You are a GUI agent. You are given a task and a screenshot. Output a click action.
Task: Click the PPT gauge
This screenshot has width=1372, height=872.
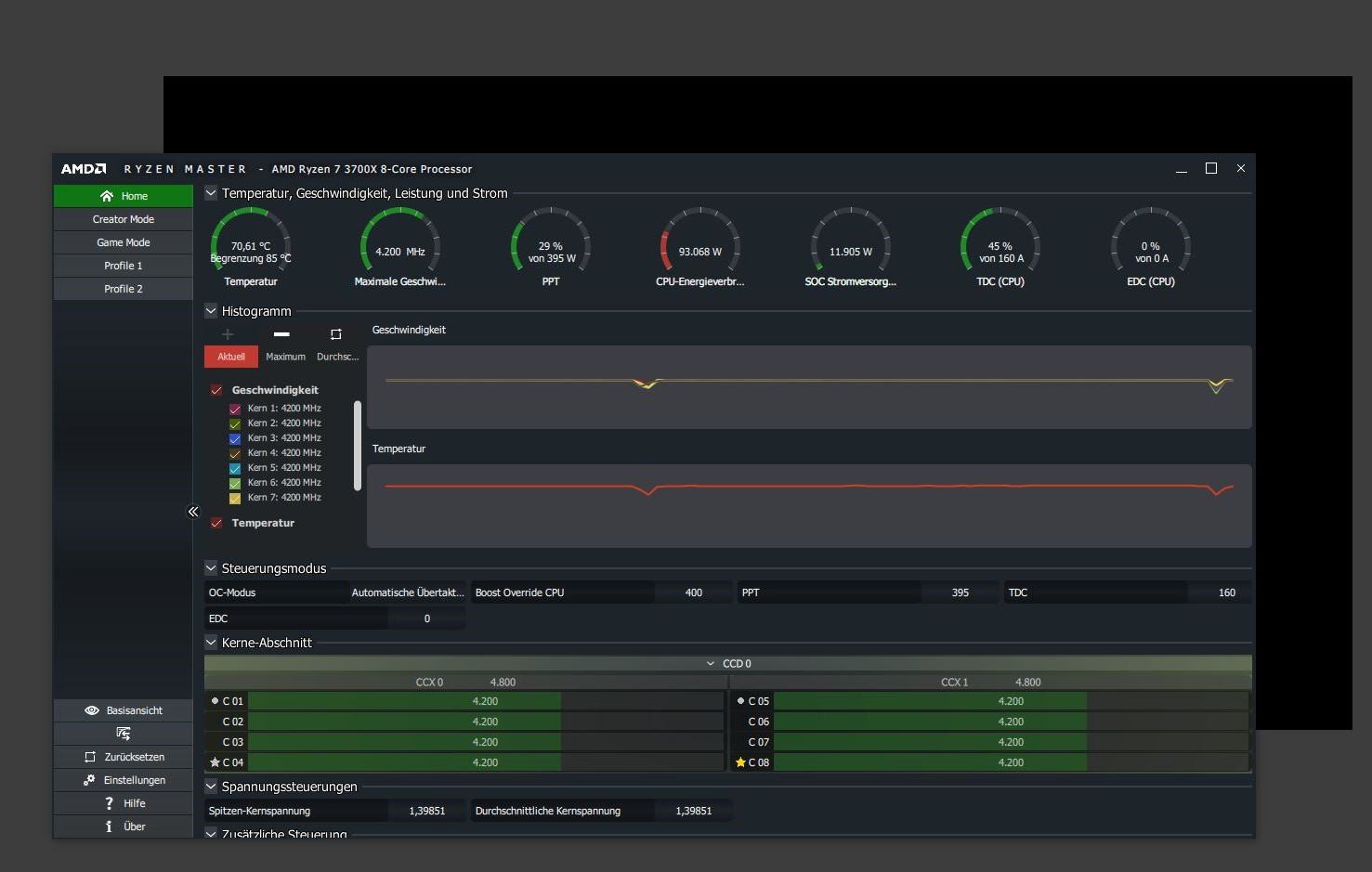[551, 242]
